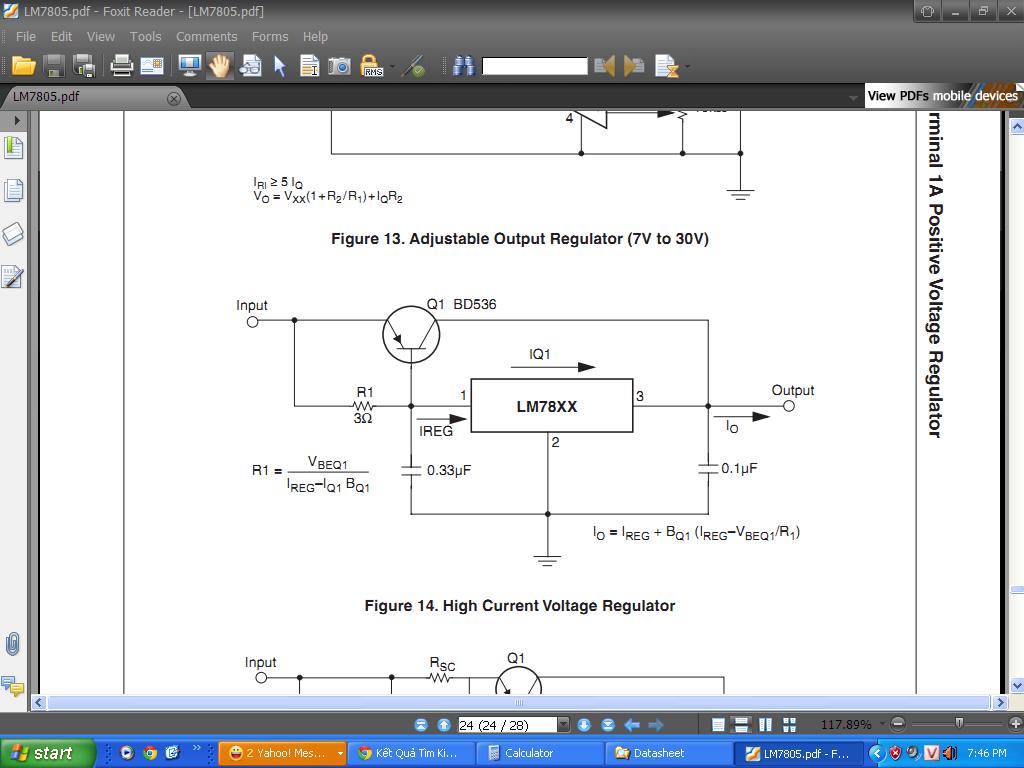The image size is (1024, 768).
Task: Click the Windows start button
Action: pos(47,753)
